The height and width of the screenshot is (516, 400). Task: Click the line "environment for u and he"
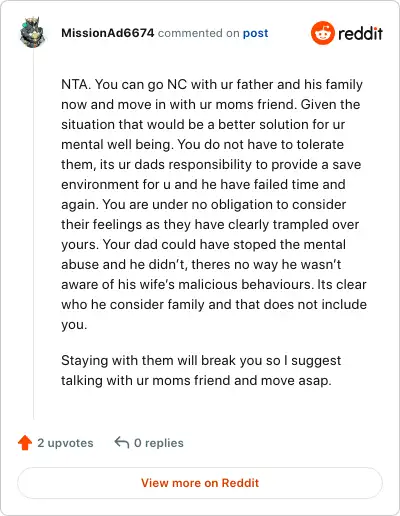coord(203,184)
